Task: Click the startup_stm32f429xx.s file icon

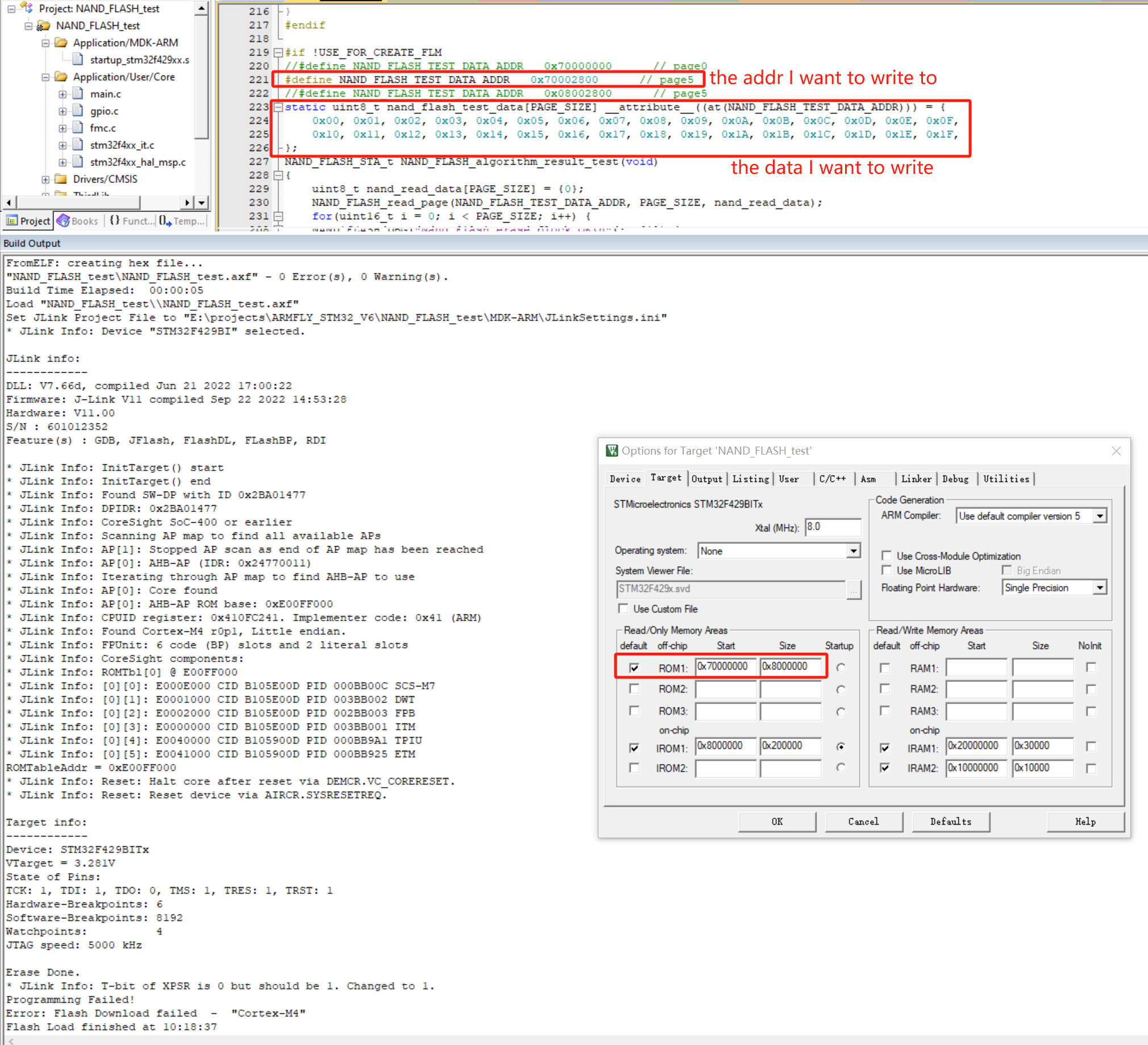Action: pos(78,59)
